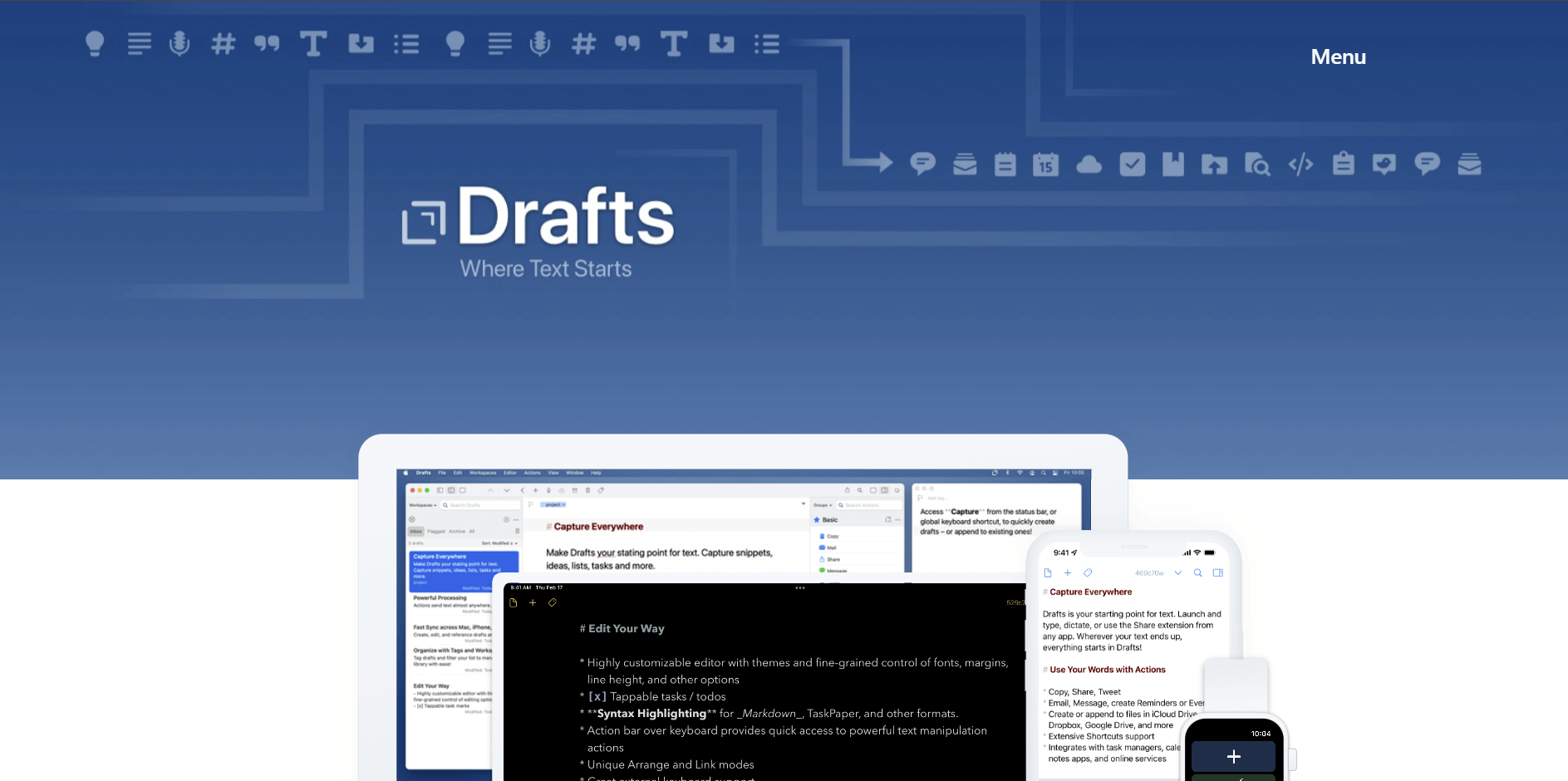Select Capture Everywhere draft in list
Image resolution: width=1568 pixels, height=781 pixels.
[x=464, y=571]
